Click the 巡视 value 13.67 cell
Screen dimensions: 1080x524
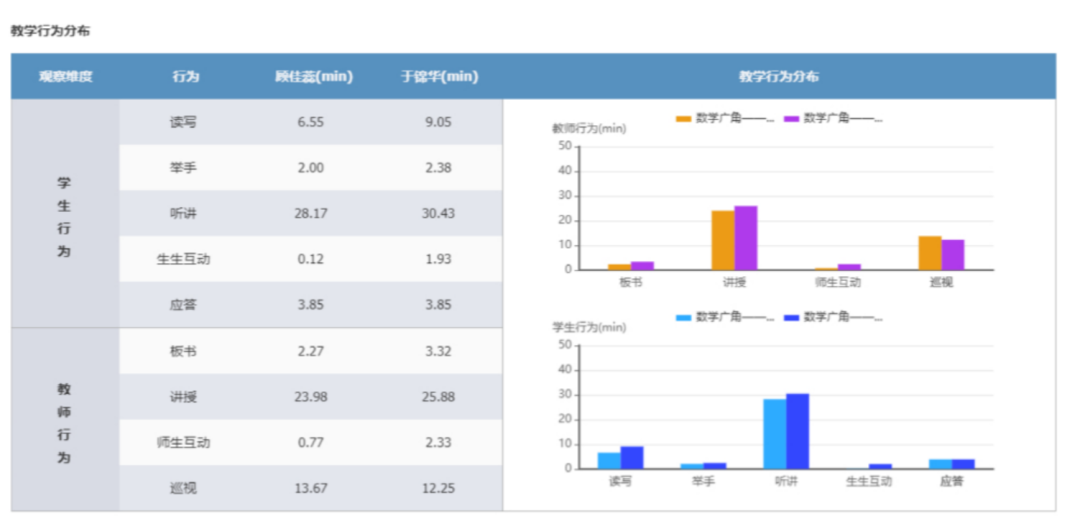point(311,488)
